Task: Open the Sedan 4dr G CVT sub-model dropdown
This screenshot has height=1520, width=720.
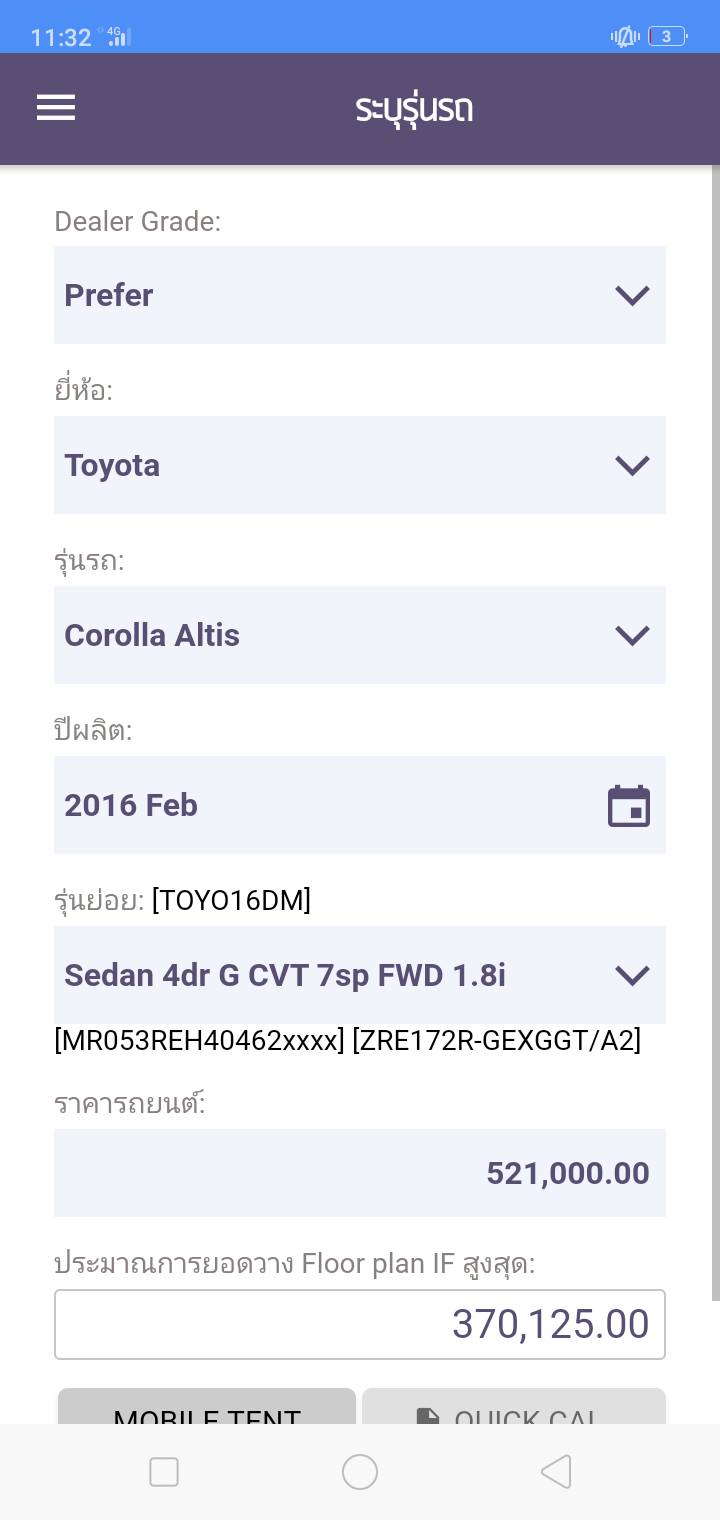Action: [360, 975]
